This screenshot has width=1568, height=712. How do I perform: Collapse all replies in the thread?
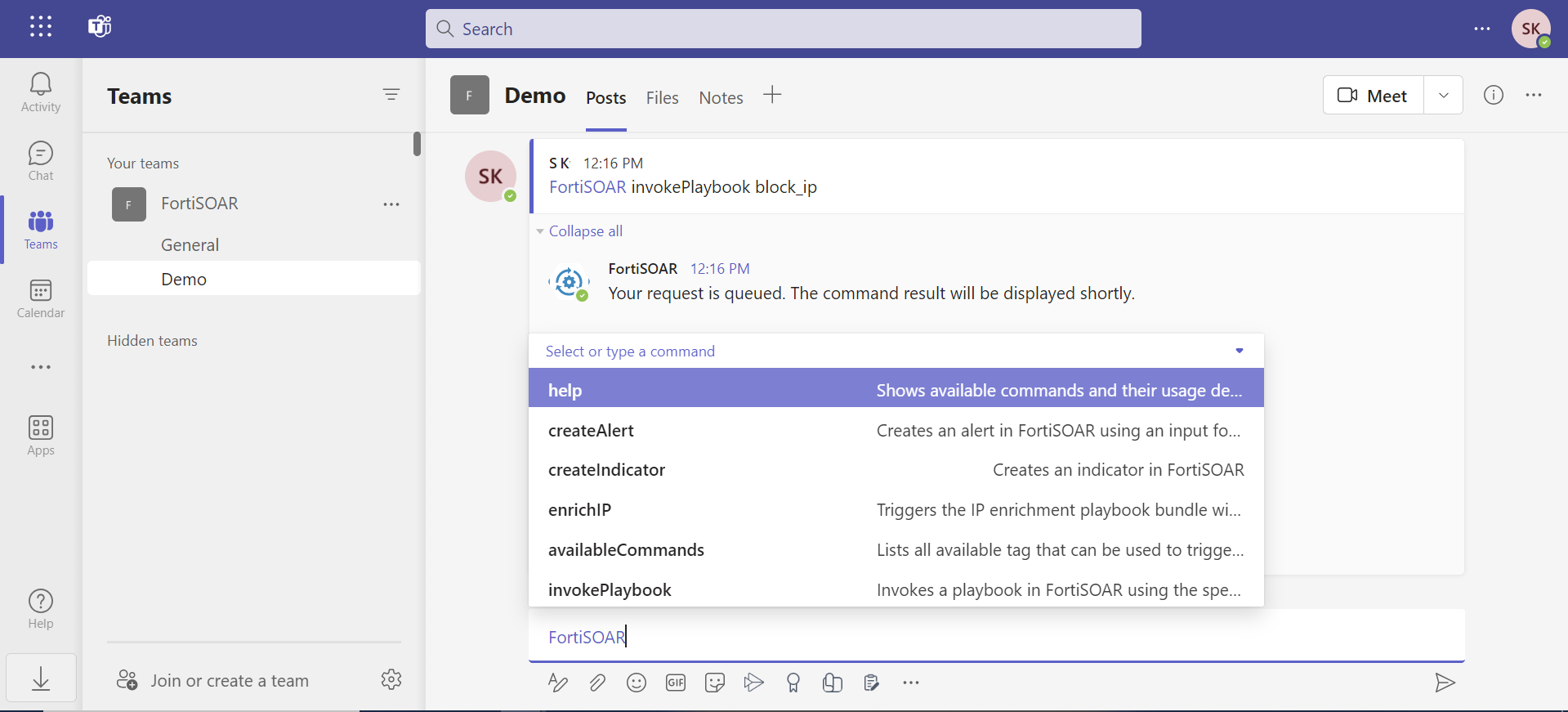[585, 231]
